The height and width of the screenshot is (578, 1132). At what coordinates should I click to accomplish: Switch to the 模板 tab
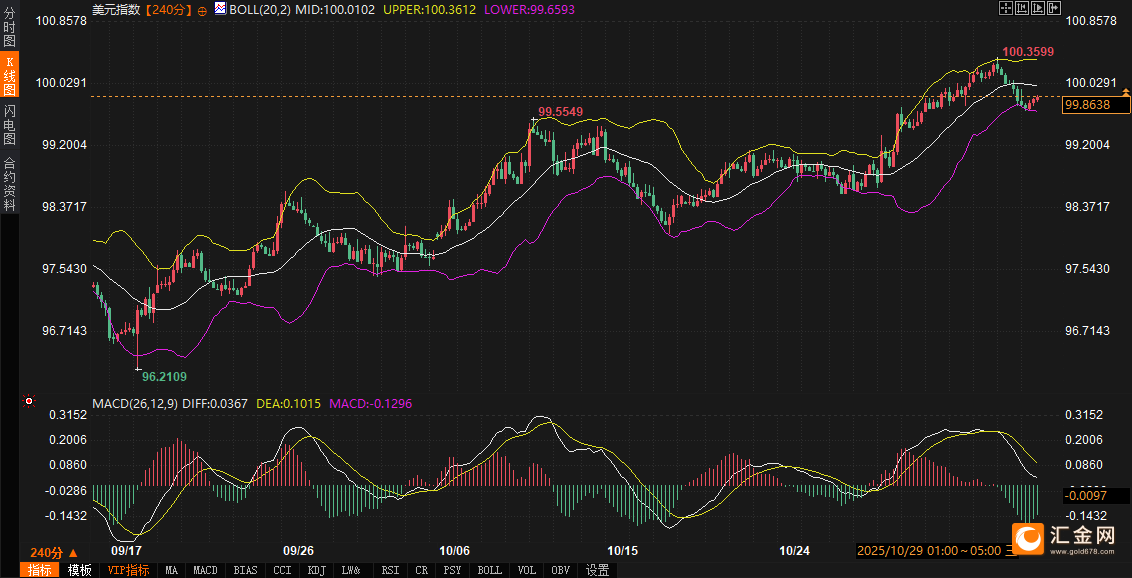[x=80, y=570]
